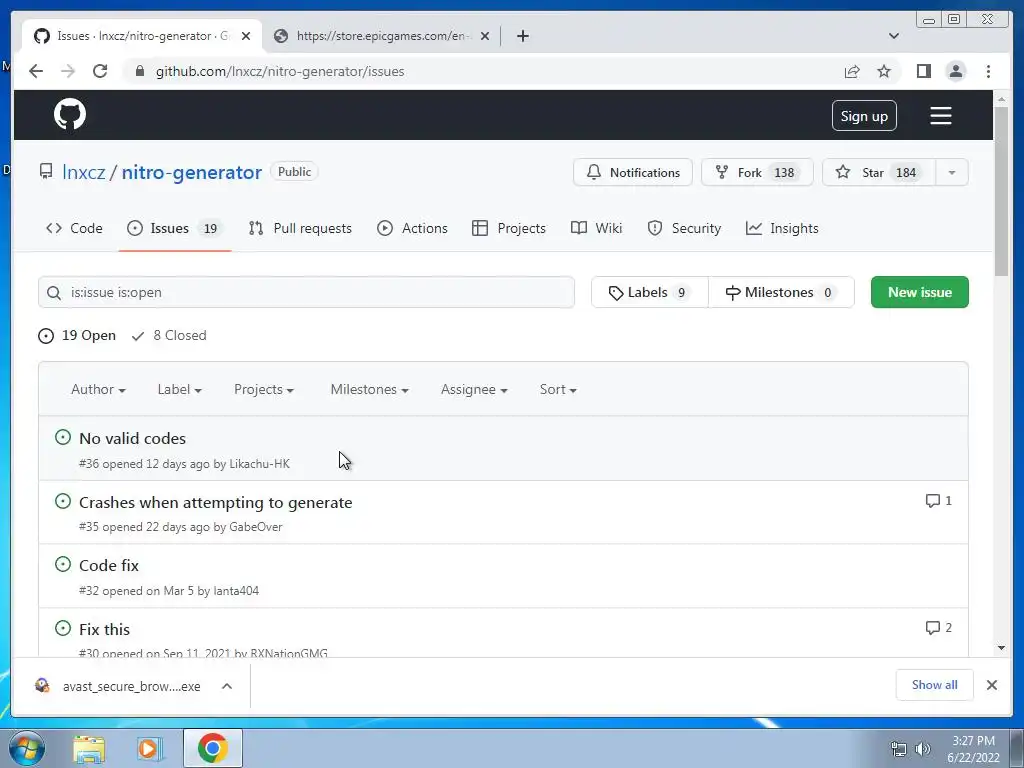Open the Insights tab
Image resolution: width=1024 pixels, height=768 pixels.
pyautogui.click(x=782, y=228)
